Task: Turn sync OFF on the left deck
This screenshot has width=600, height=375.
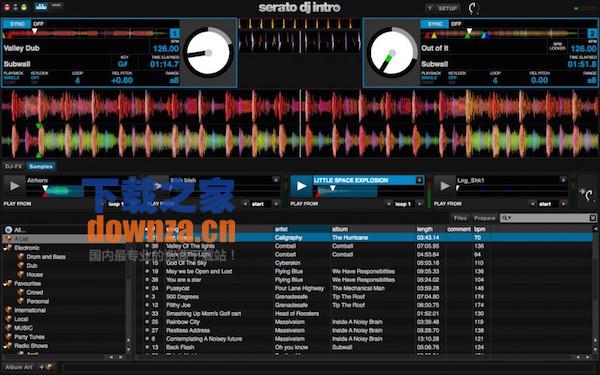Action: coord(38,24)
